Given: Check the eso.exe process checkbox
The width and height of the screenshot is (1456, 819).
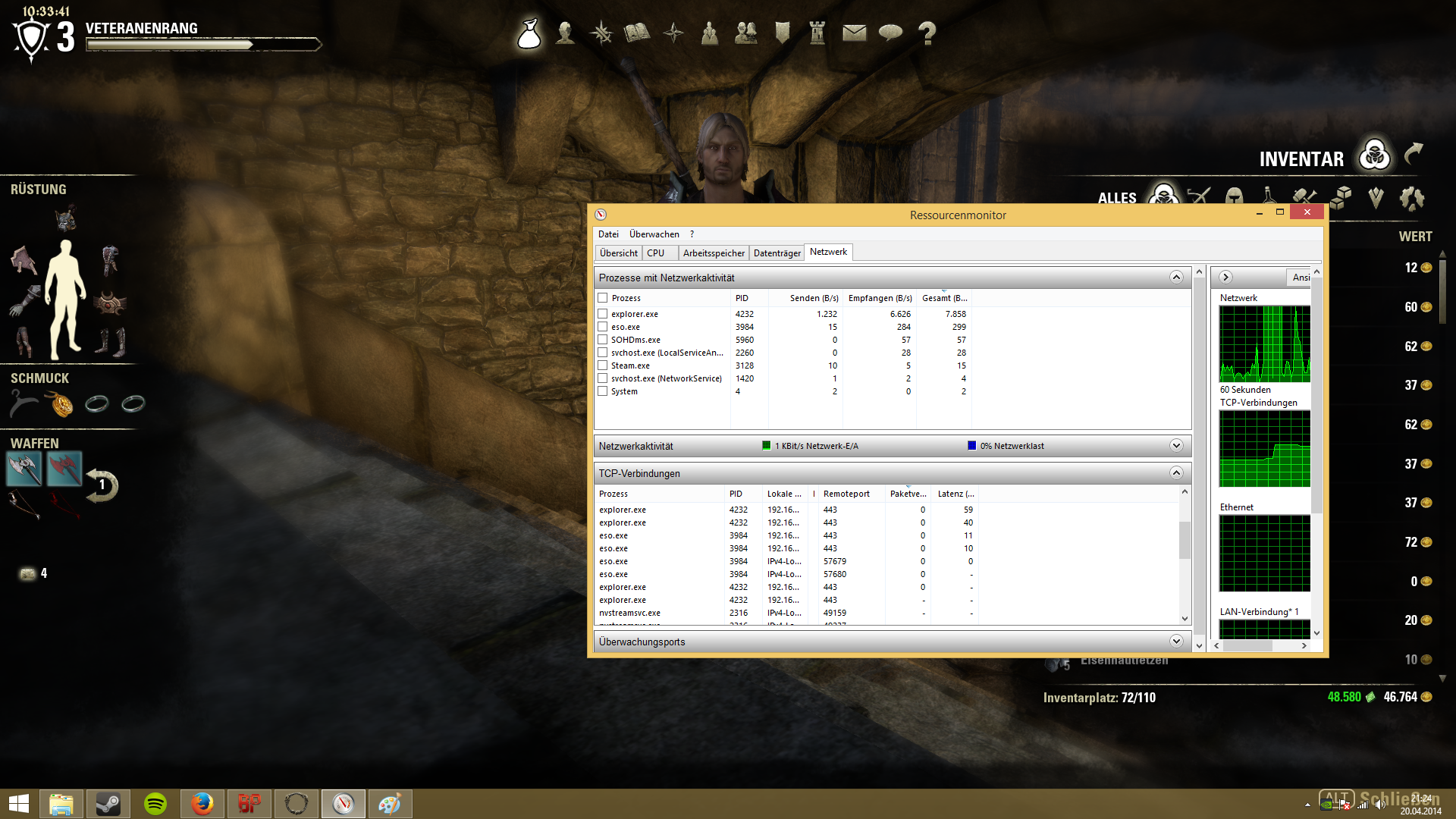Looking at the screenshot, I should coord(603,327).
